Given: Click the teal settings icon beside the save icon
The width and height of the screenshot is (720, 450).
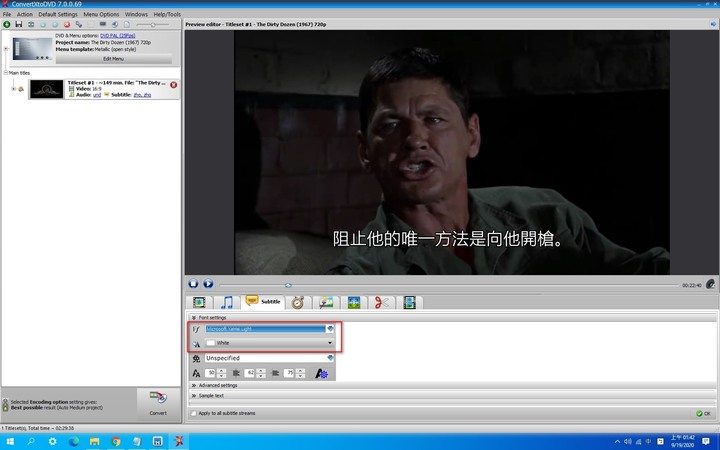Looking at the screenshot, I should click(x=31, y=24).
